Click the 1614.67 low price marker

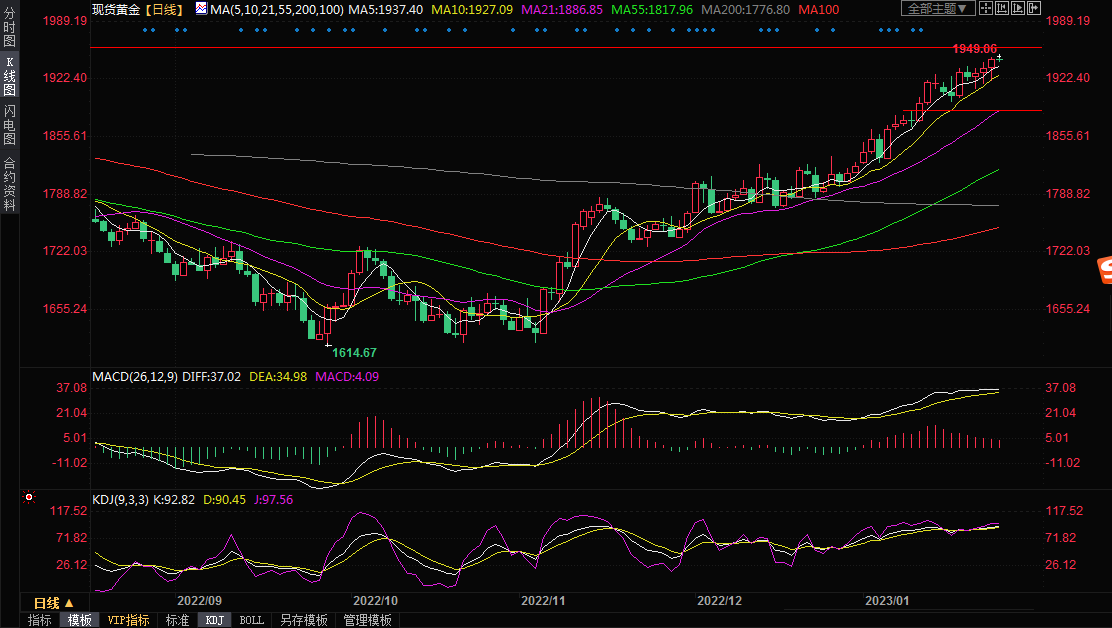point(354,353)
